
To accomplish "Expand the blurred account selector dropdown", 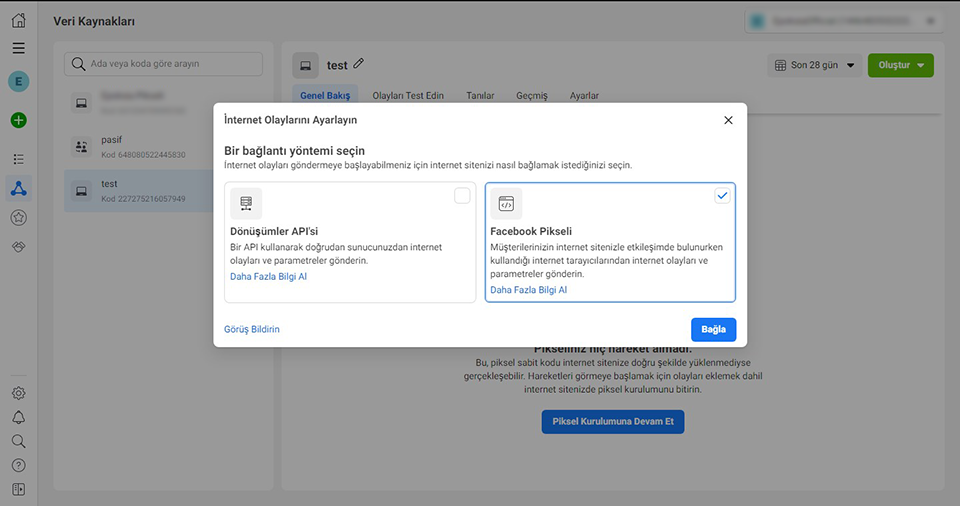I will pyautogui.click(x=845, y=21).
